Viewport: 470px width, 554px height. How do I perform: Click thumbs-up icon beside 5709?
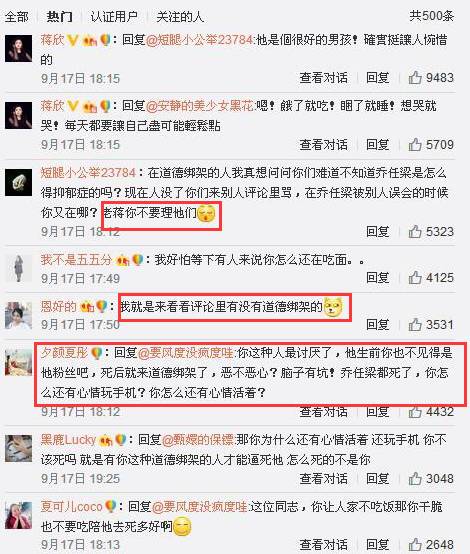pos(415,144)
